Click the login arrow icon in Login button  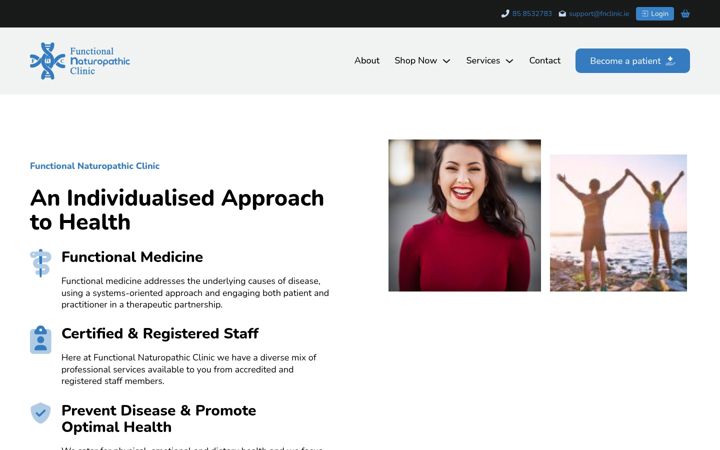(x=645, y=14)
